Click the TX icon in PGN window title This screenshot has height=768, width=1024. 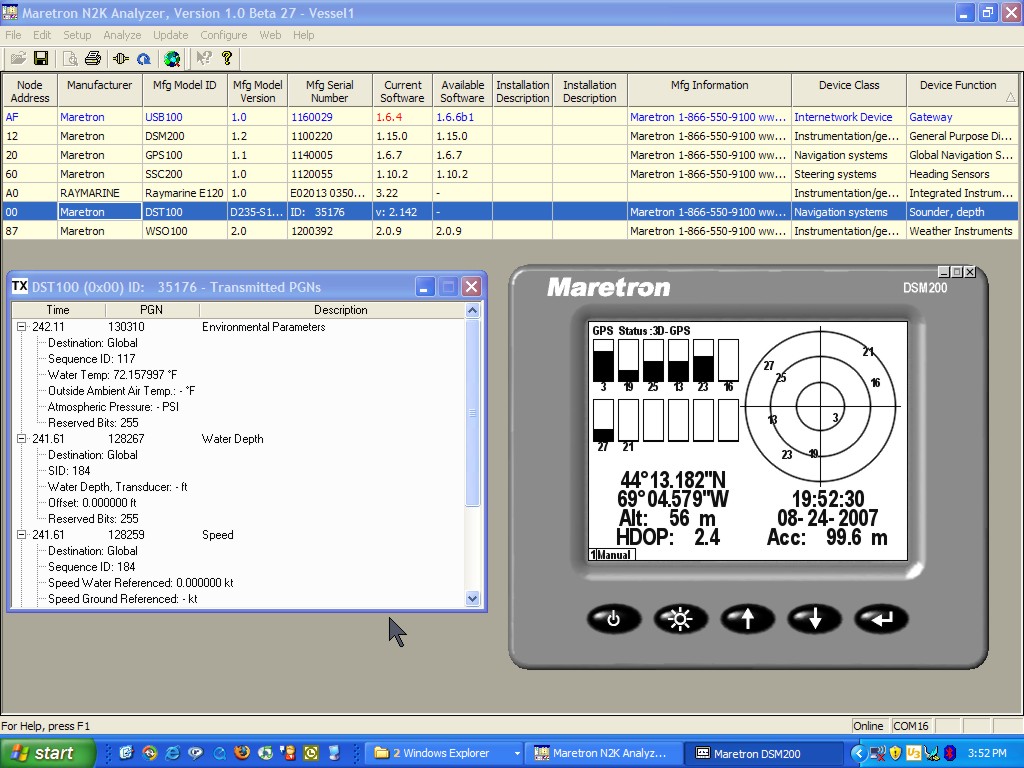20,287
